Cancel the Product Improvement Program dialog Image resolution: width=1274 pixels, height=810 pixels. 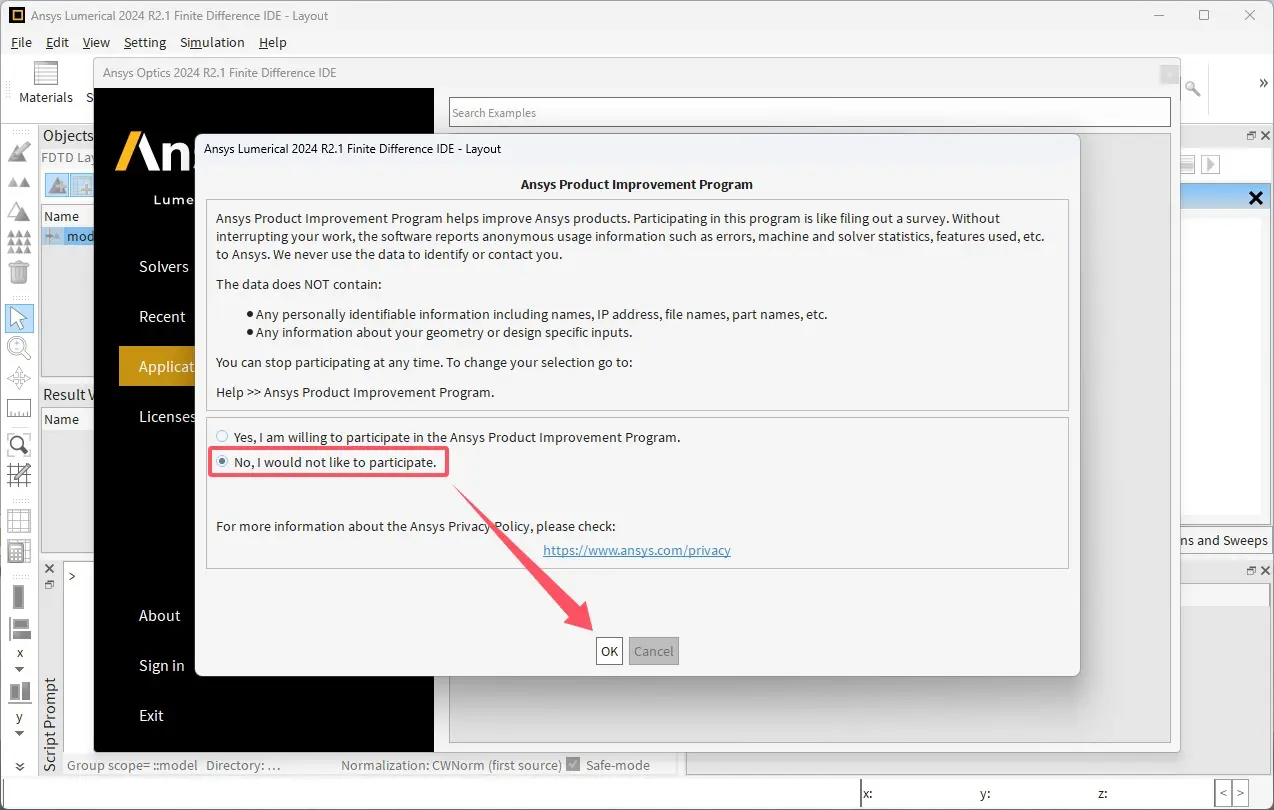653,651
